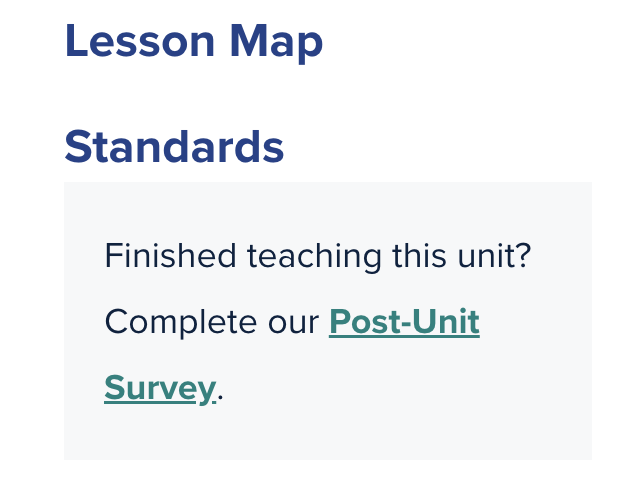The height and width of the screenshot is (492, 642).
Task: Click the question mark after "unit"
Action: tap(522, 257)
